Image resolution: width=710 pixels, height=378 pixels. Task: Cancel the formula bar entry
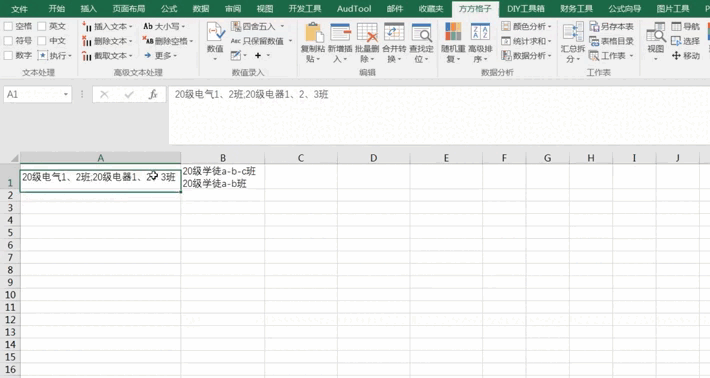[104, 94]
